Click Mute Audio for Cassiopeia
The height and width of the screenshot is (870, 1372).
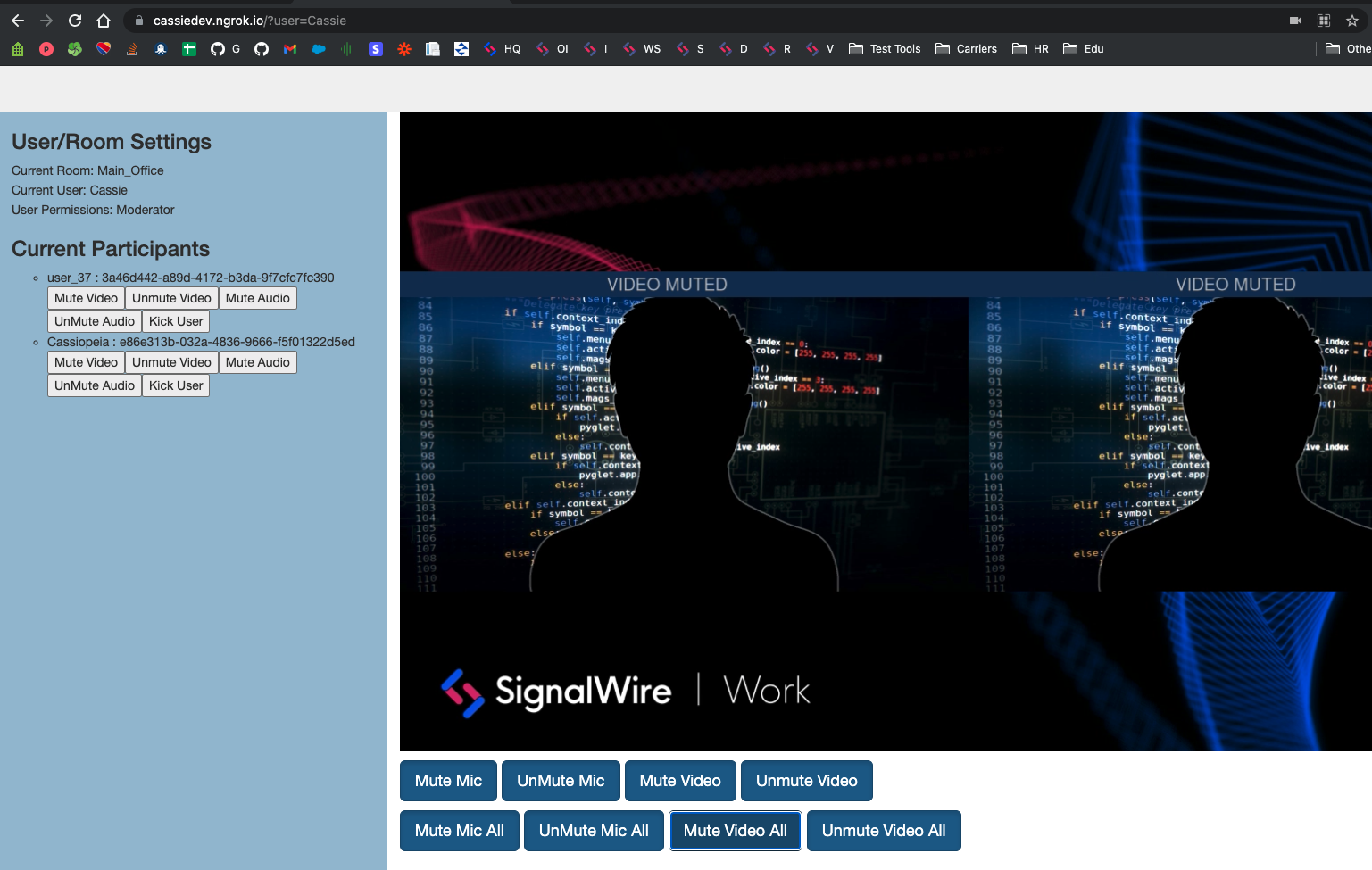258,362
